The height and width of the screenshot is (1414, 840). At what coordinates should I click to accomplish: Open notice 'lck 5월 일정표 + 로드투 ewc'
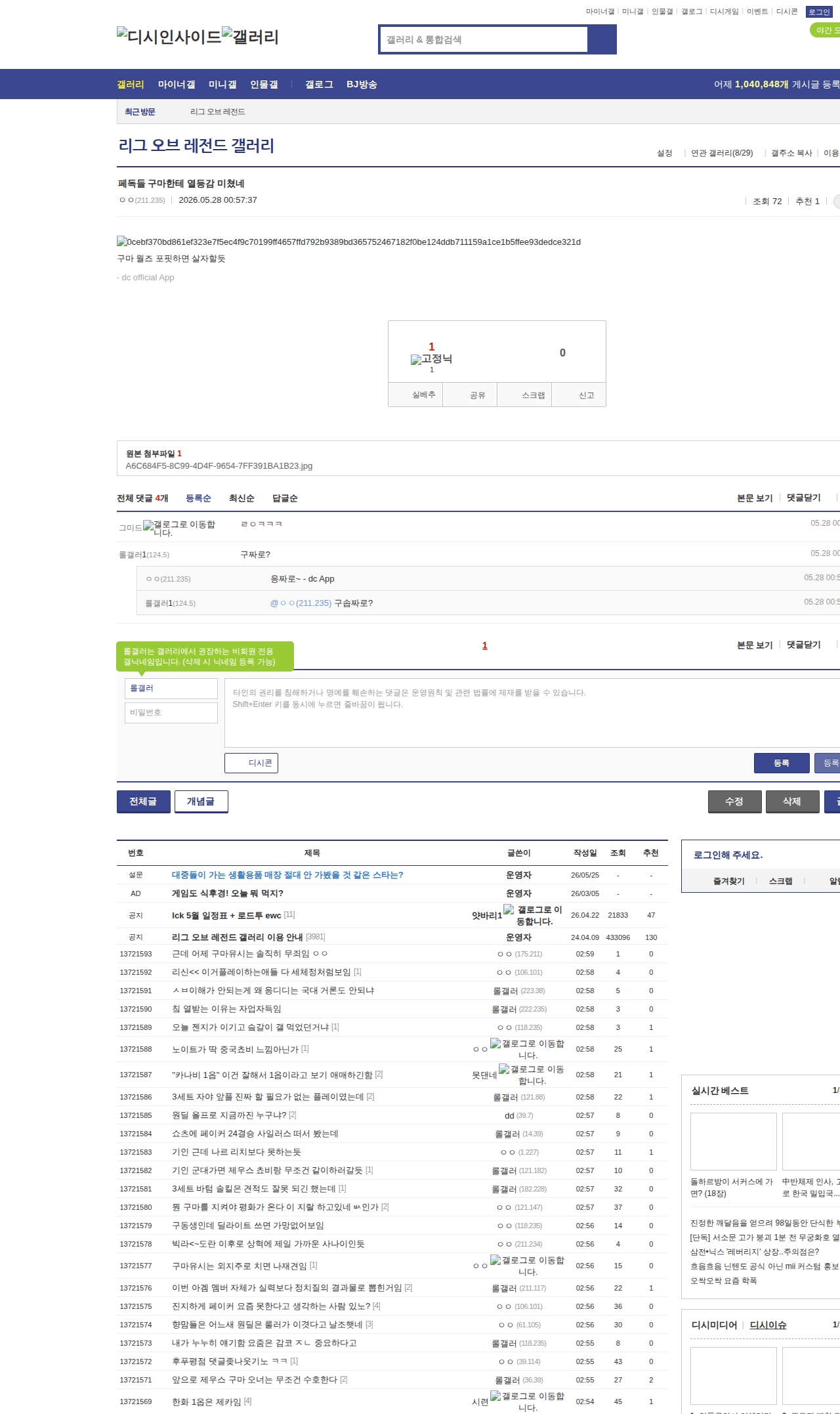click(x=226, y=915)
